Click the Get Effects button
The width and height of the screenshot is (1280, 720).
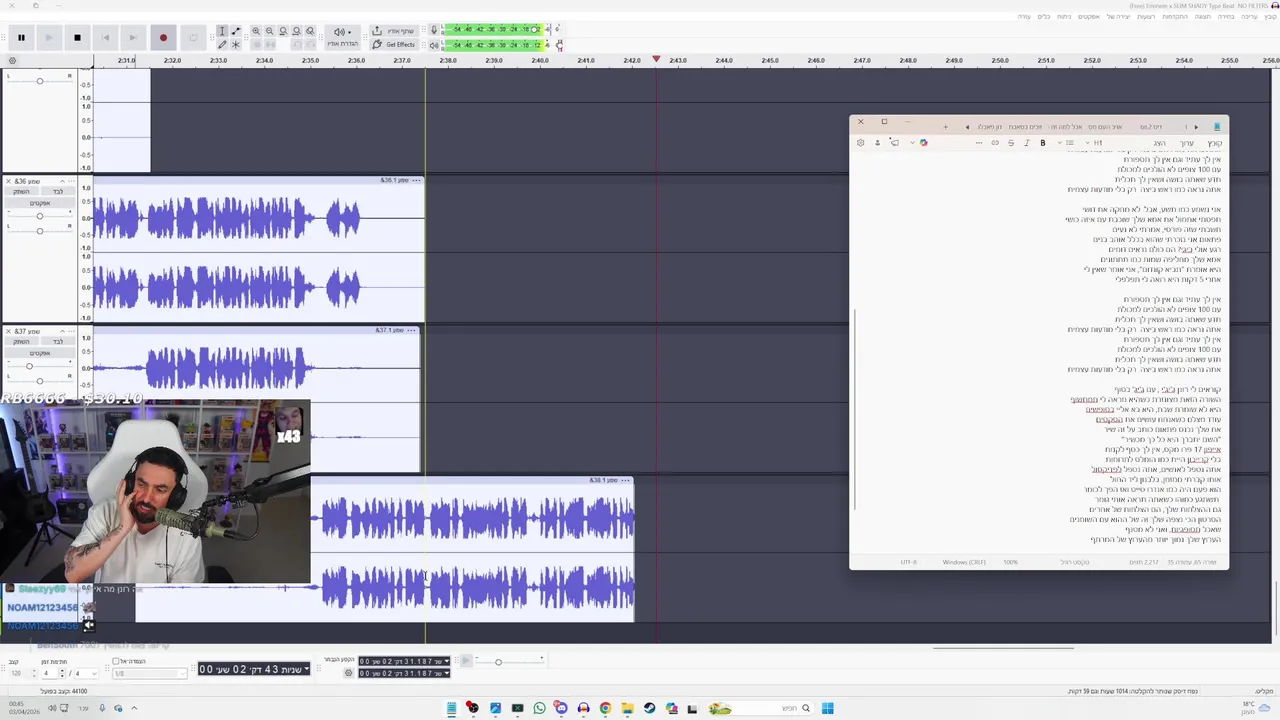(394, 44)
